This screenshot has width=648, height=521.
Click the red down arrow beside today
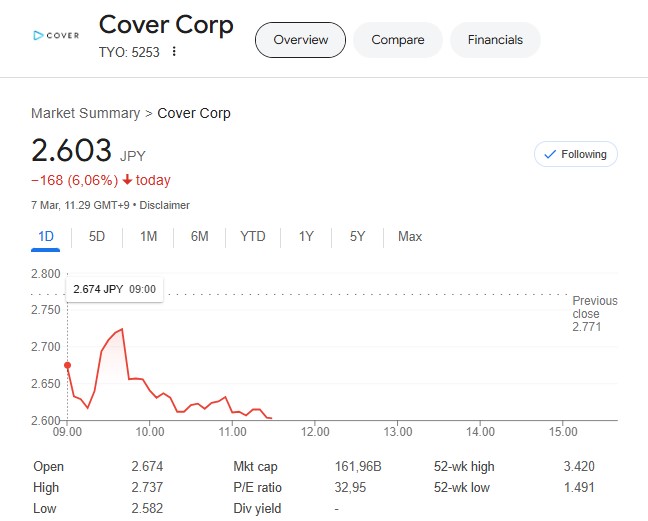tap(127, 180)
